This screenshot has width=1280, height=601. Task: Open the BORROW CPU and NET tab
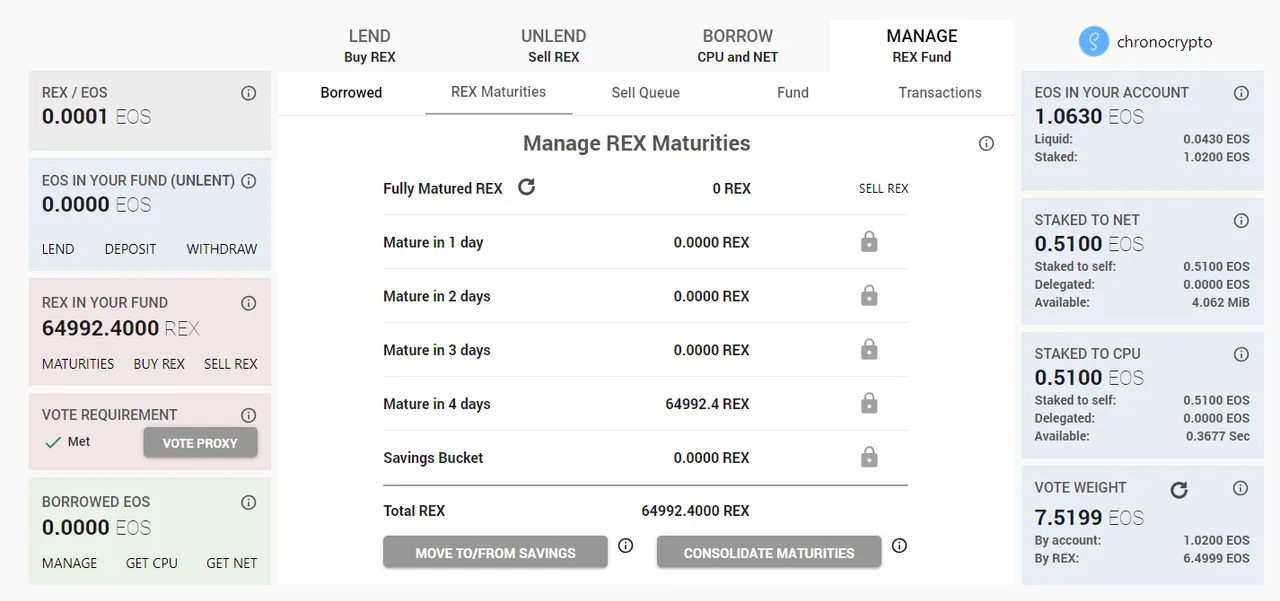pyautogui.click(x=738, y=46)
